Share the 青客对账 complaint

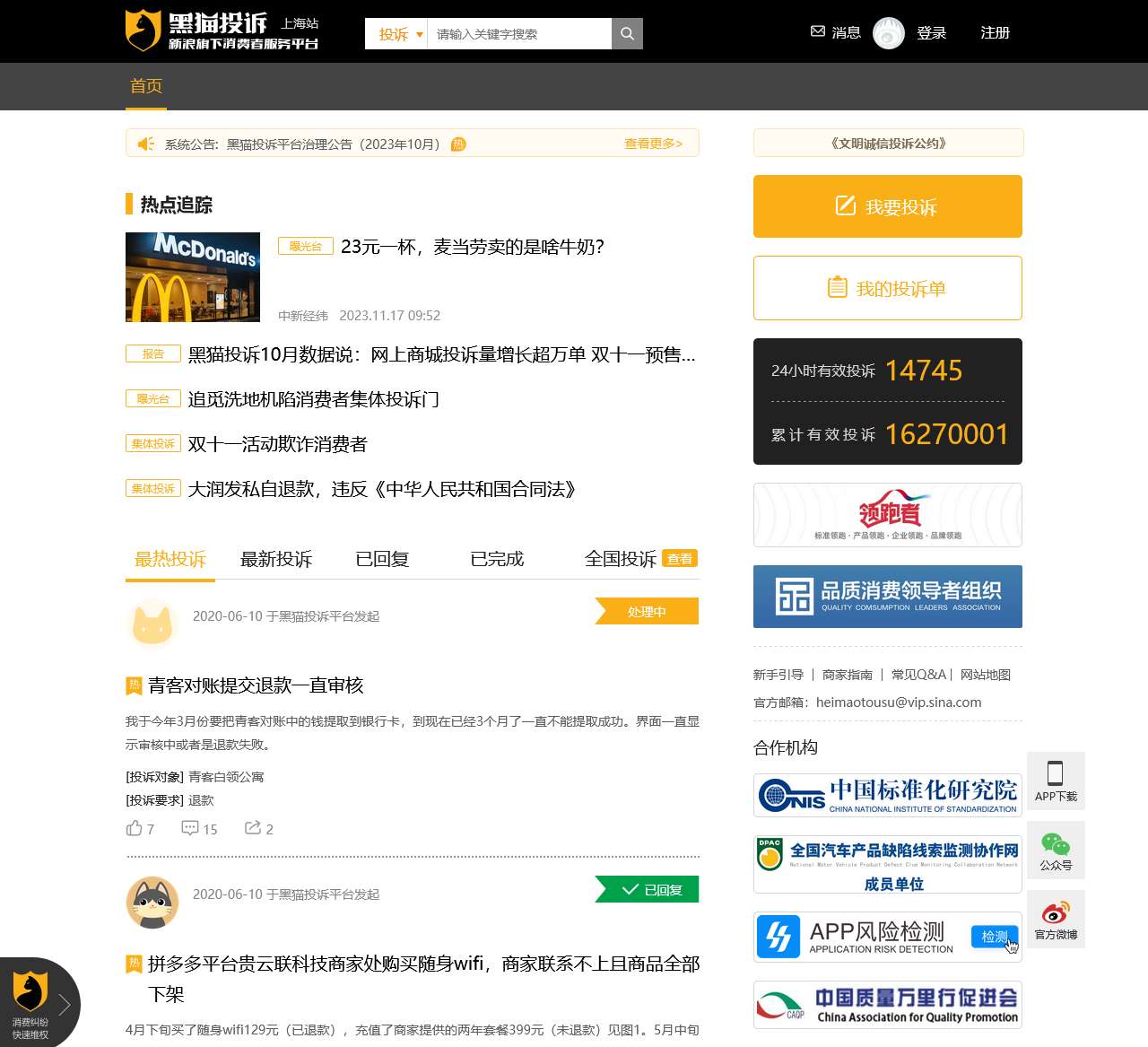[253, 828]
